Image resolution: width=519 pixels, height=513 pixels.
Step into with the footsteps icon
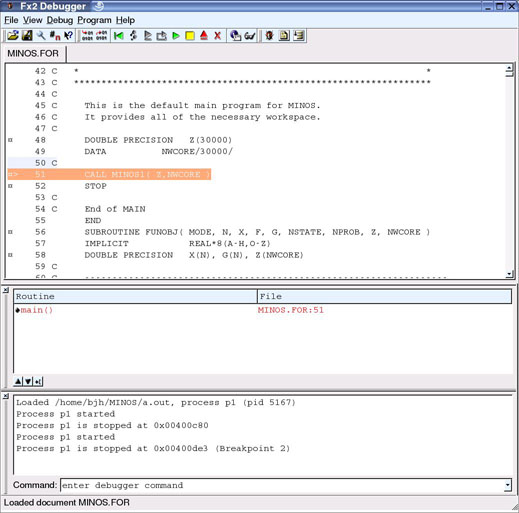(133, 35)
